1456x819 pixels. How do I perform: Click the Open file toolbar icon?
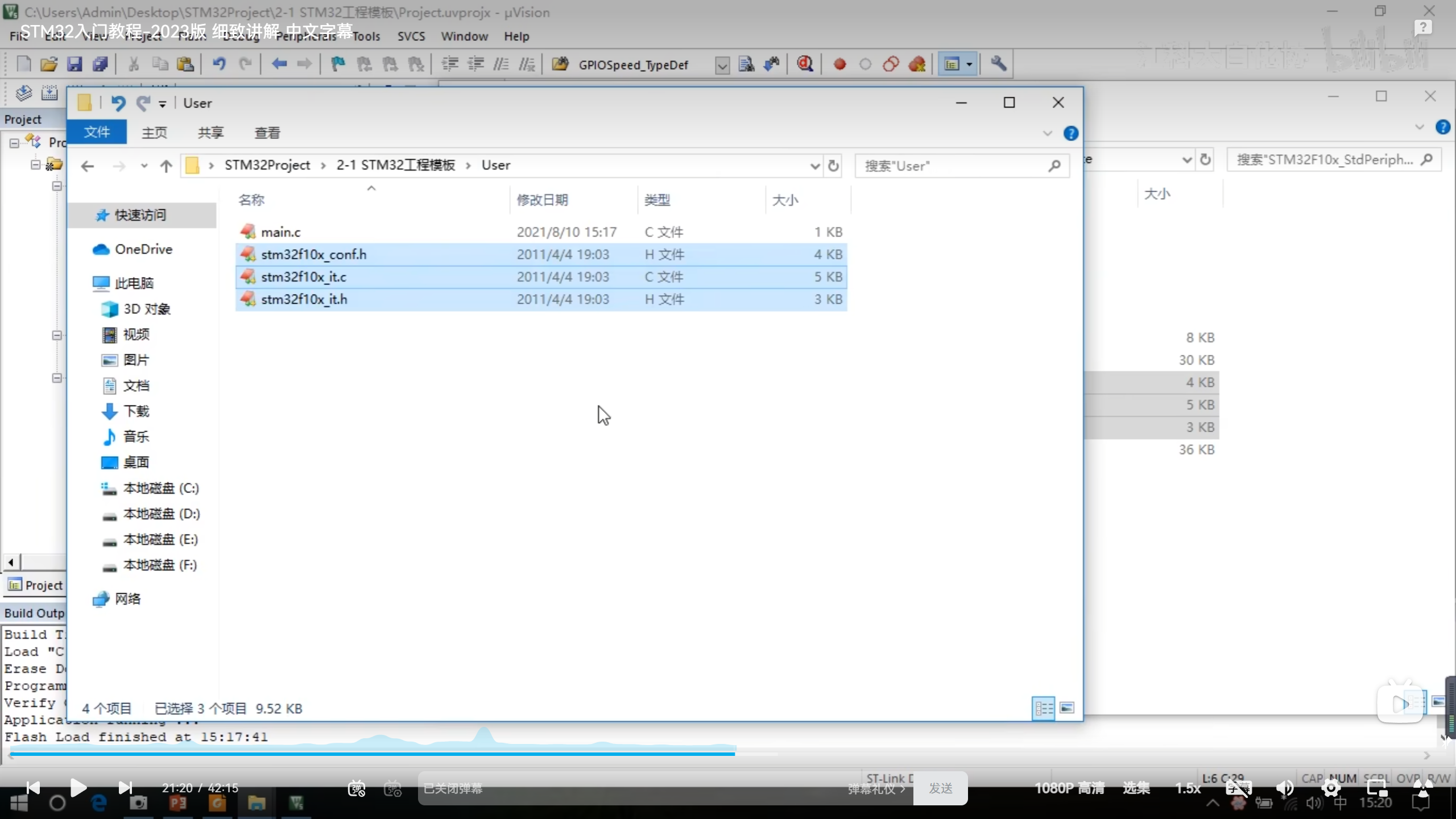click(x=49, y=64)
